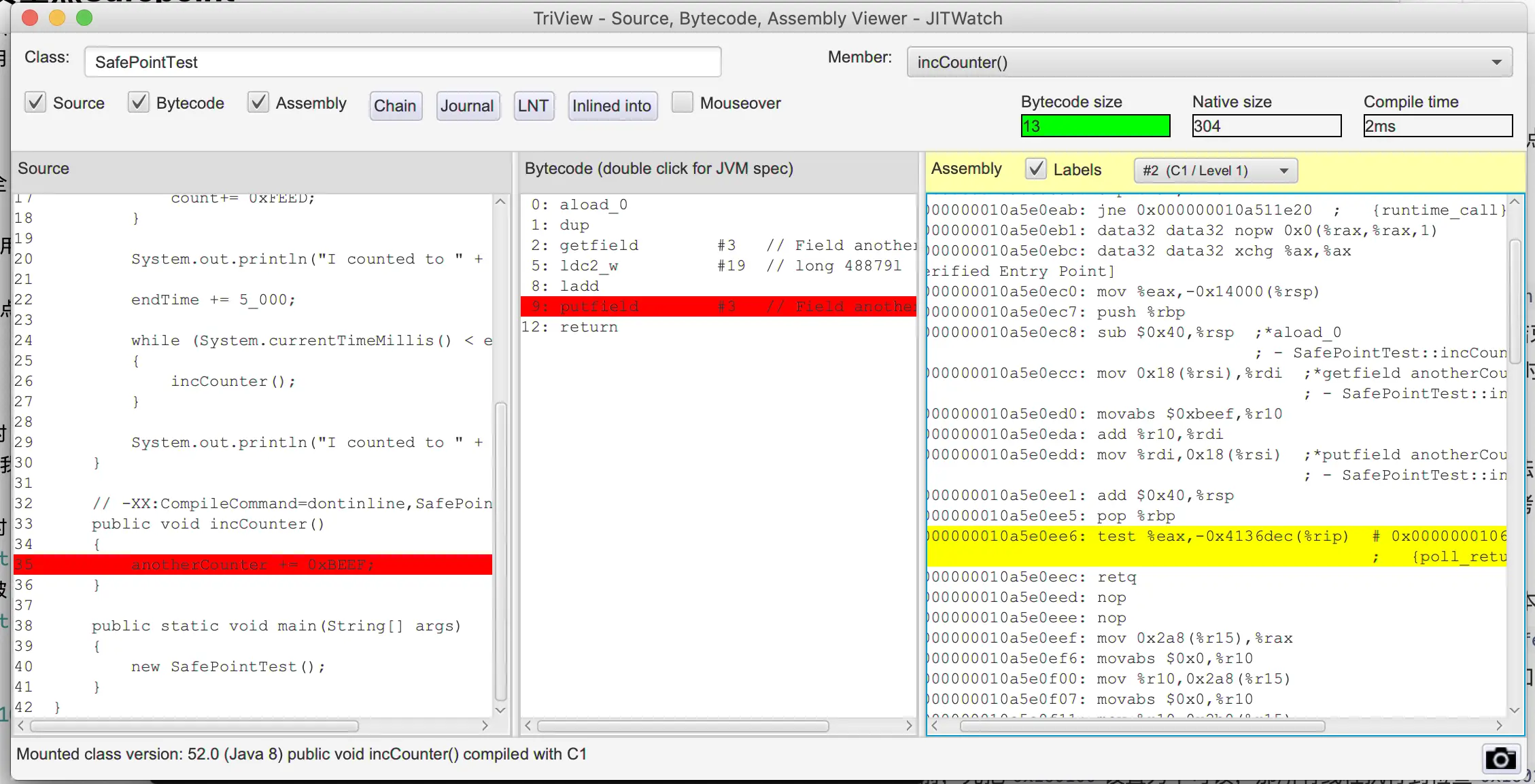Click the bytecode panel right scroll arrow
Screen dimensions: 1535x784
coord(909,726)
